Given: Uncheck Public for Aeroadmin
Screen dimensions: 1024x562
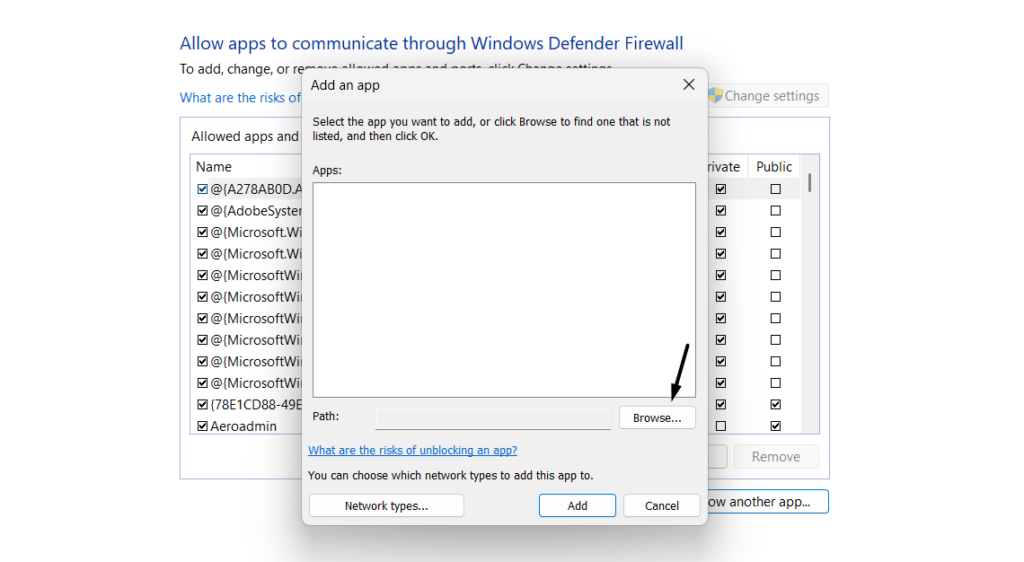Looking at the screenshot, I should (x=775, y=426).
